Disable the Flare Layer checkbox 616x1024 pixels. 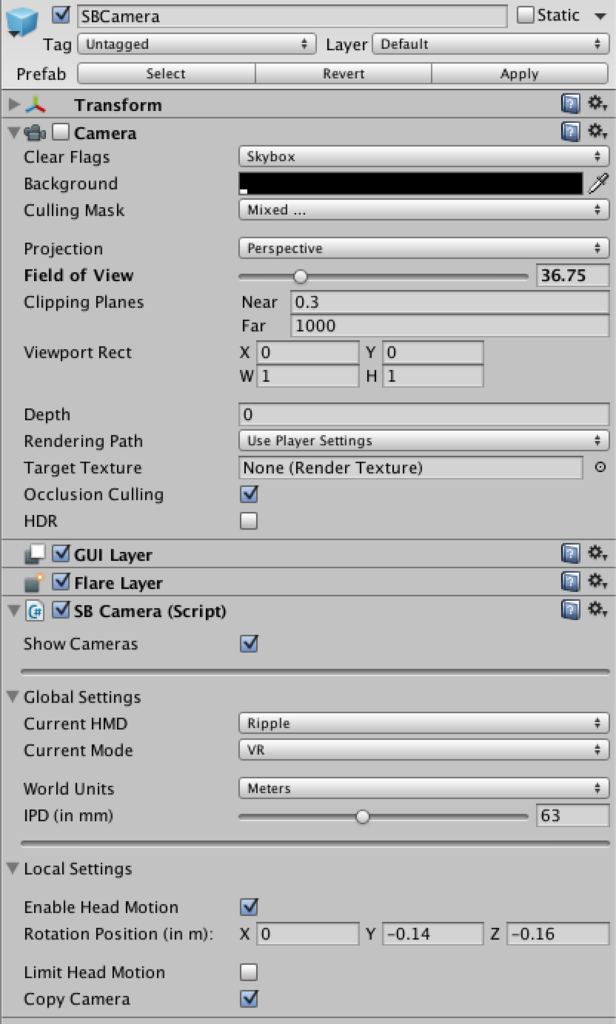61,582
